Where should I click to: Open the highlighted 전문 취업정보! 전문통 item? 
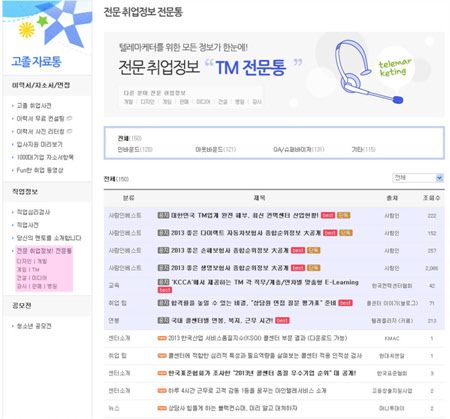pyautogui.click(x=44, y=251)
